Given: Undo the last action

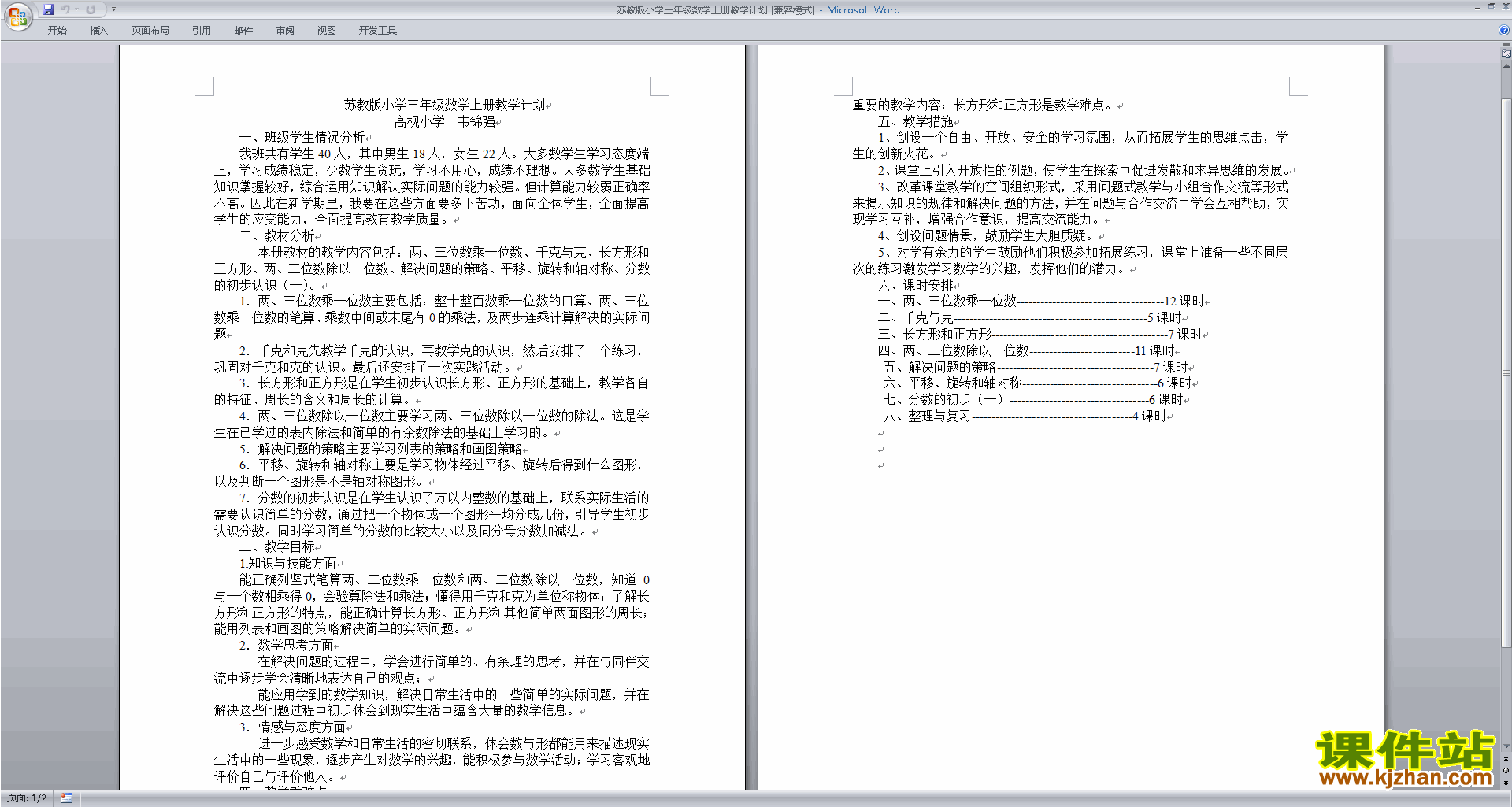Looking at the screenshot, I should point(65,9).
